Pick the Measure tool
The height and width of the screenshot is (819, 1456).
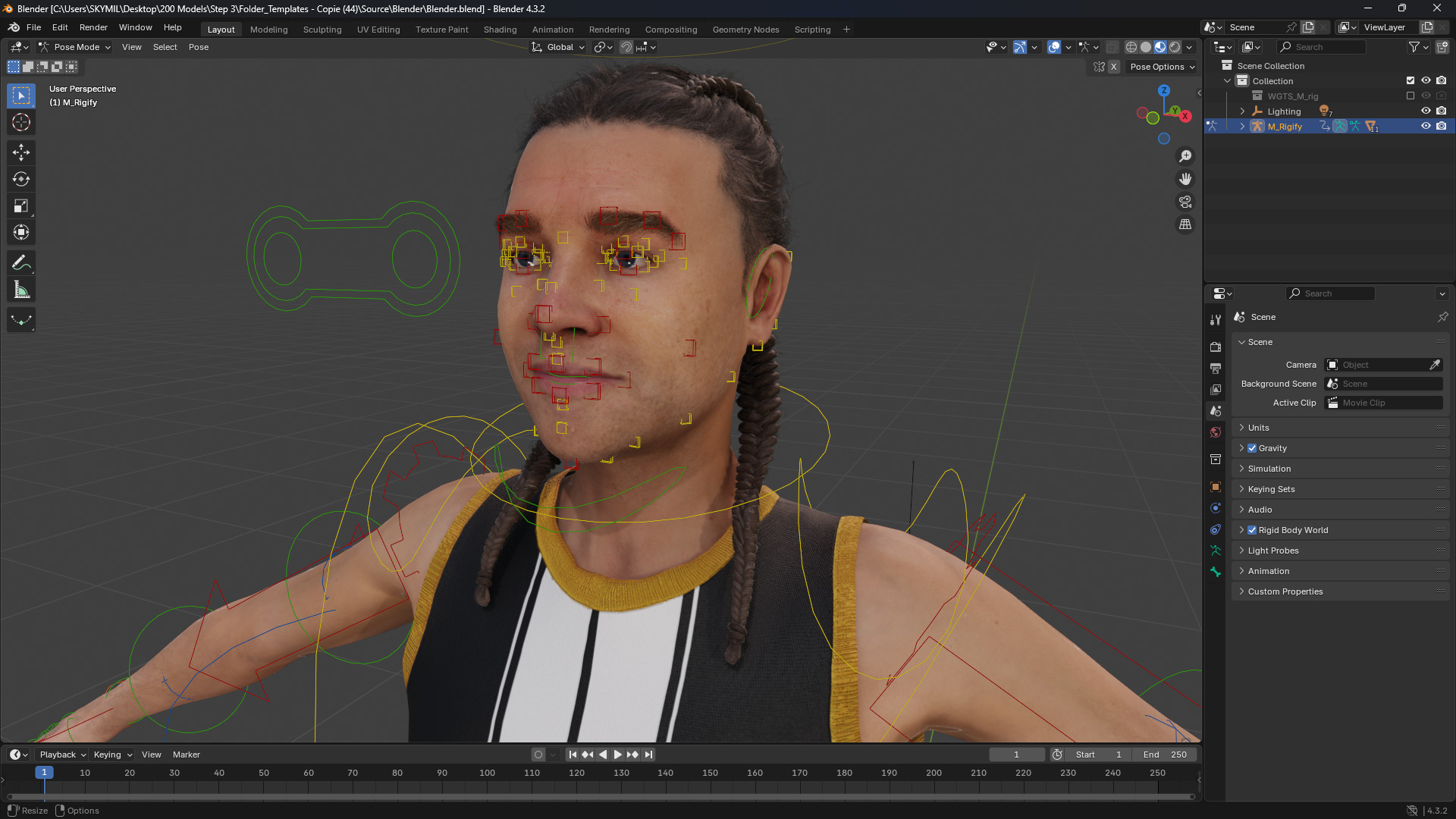21,290
